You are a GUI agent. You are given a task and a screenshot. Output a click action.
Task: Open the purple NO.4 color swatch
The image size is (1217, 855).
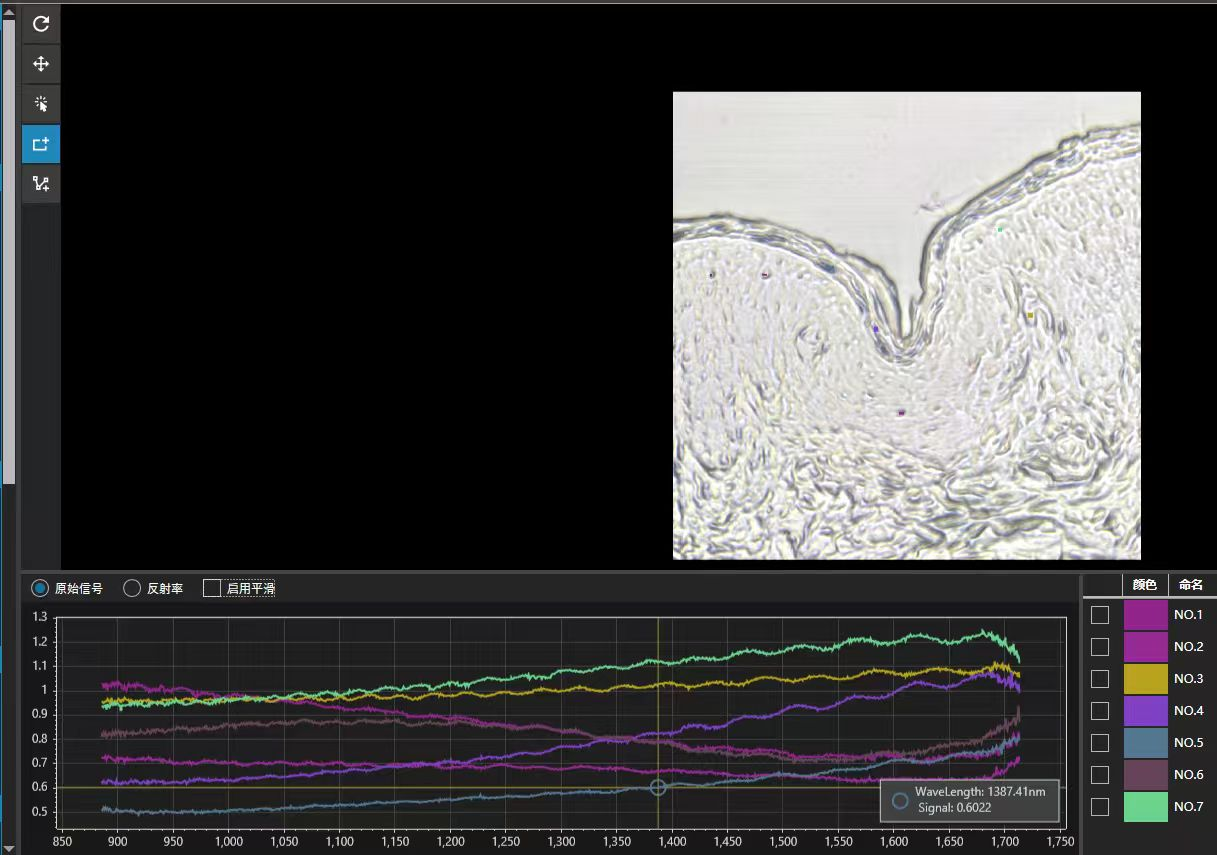tap(1145, 711)
